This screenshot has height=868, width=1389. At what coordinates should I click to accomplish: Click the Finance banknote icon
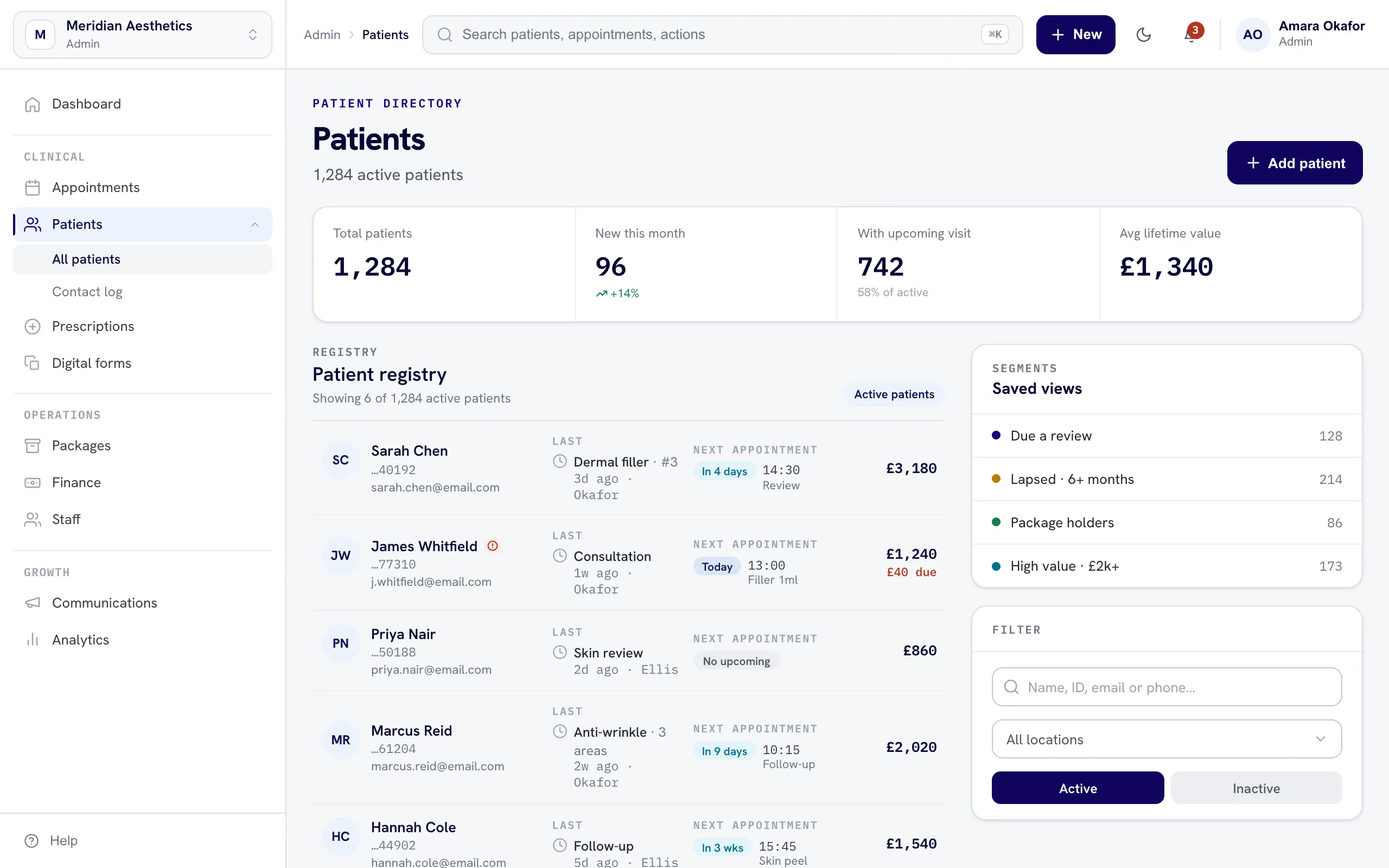[x=33, y=483]
